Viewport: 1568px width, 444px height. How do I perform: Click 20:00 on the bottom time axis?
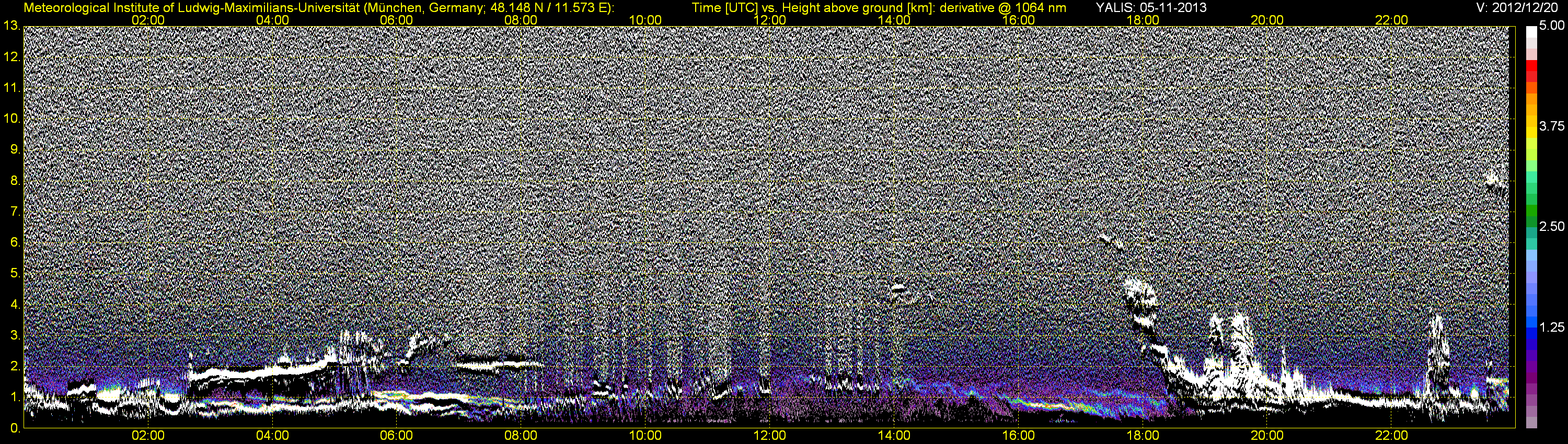click(1267, 436)
